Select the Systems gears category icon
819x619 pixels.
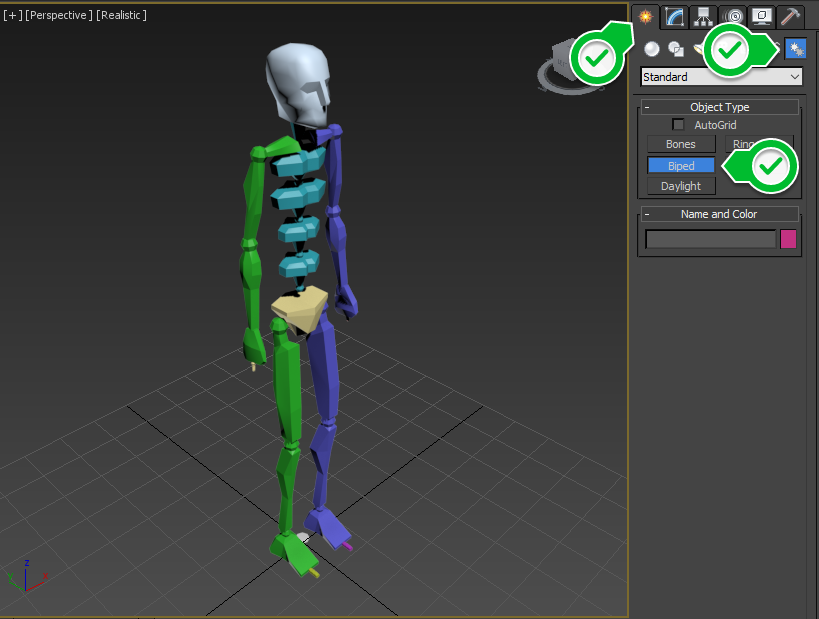pos(796,49)
